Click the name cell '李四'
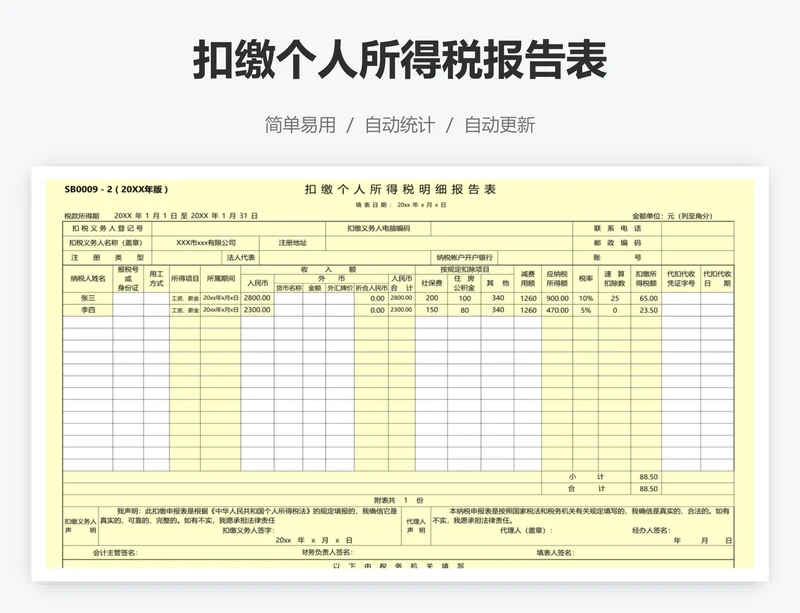 click(x=88, y=310)
